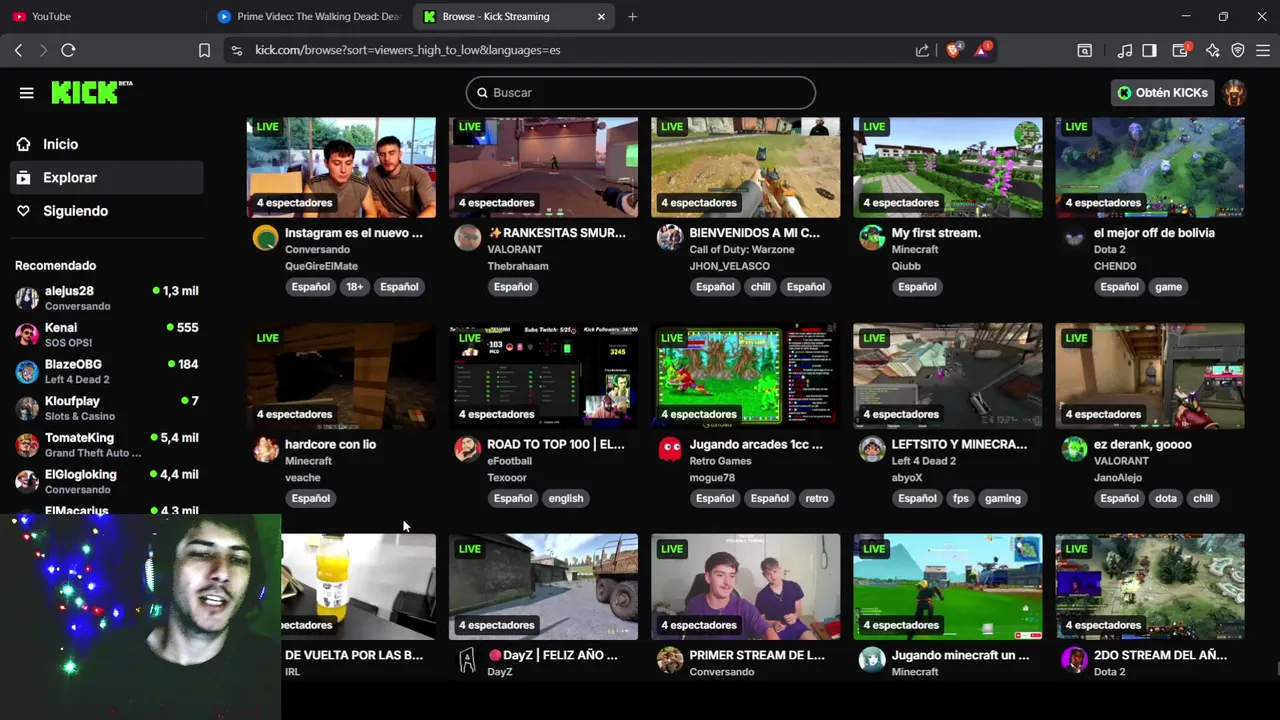Focus the Buscar search field

pyautogui.click(x=640, y=93)
